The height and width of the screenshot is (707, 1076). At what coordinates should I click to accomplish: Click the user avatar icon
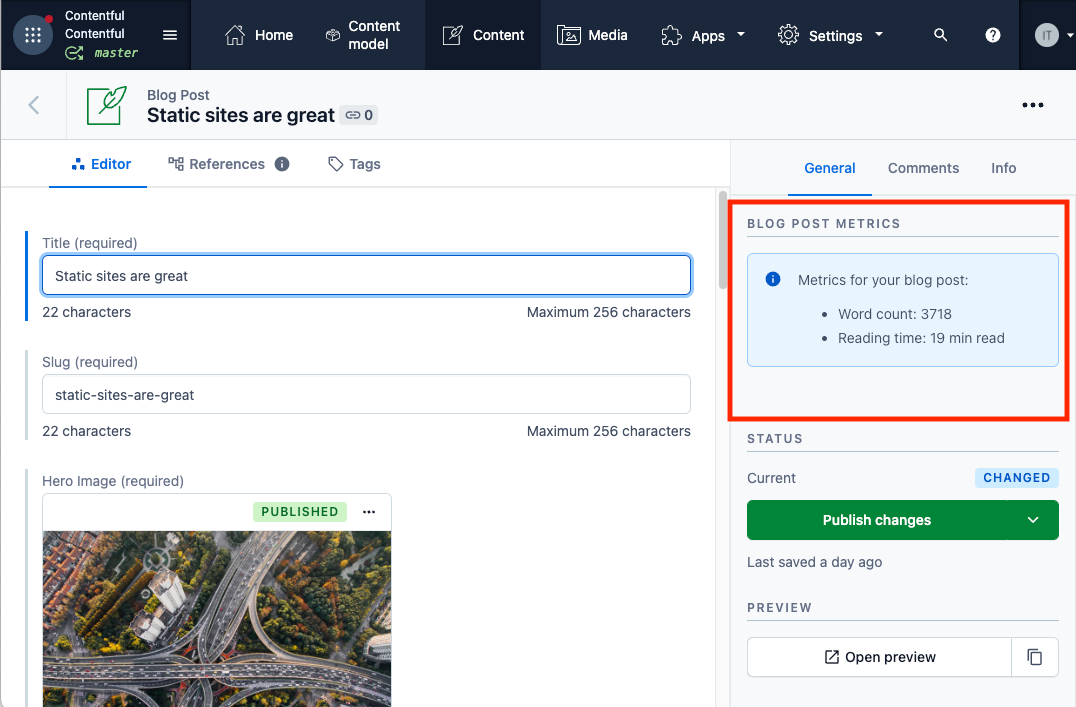pyautogui.click(x=1047, y=35)
